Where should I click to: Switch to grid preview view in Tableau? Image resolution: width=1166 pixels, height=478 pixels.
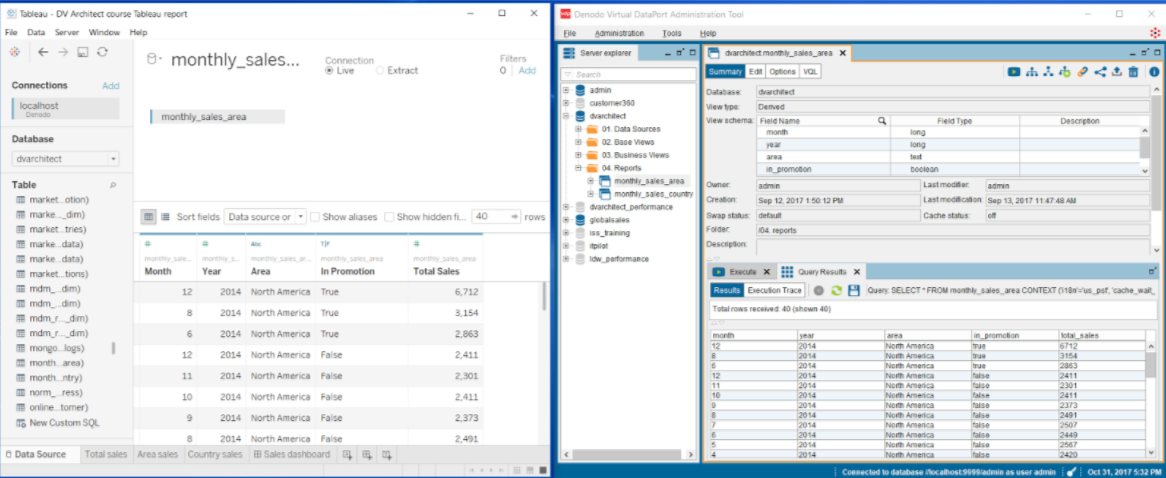[149, 216]
